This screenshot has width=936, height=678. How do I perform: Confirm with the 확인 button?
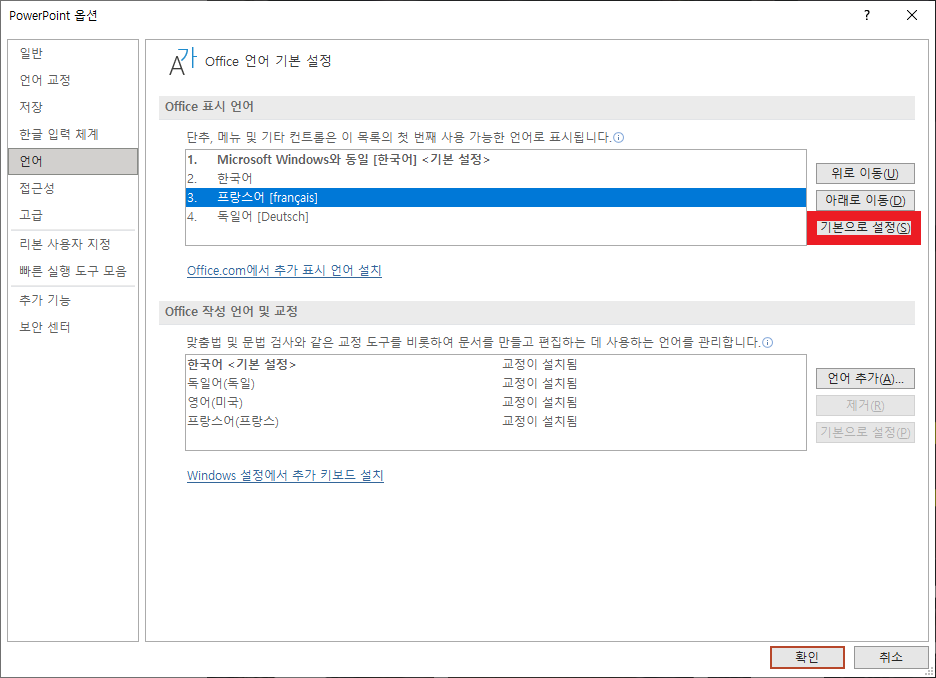click(807, 657)
